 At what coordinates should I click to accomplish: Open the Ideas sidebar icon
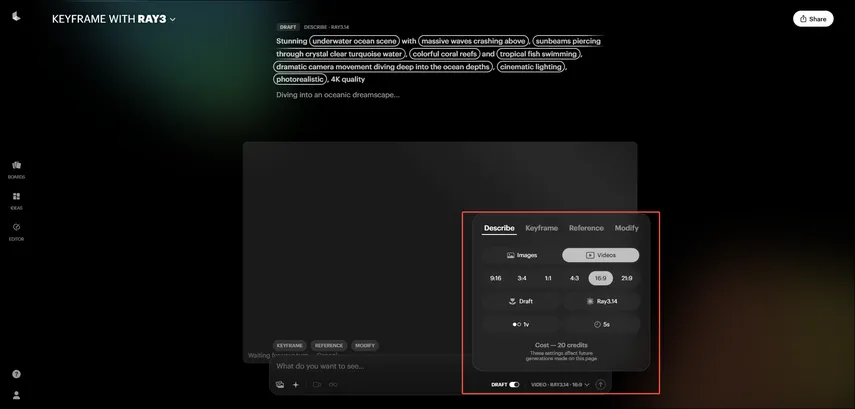click(16, 201)
